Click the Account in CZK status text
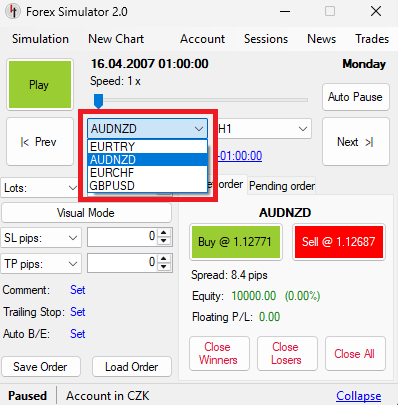This screenshot has height=405, width=398. point(108,396)
